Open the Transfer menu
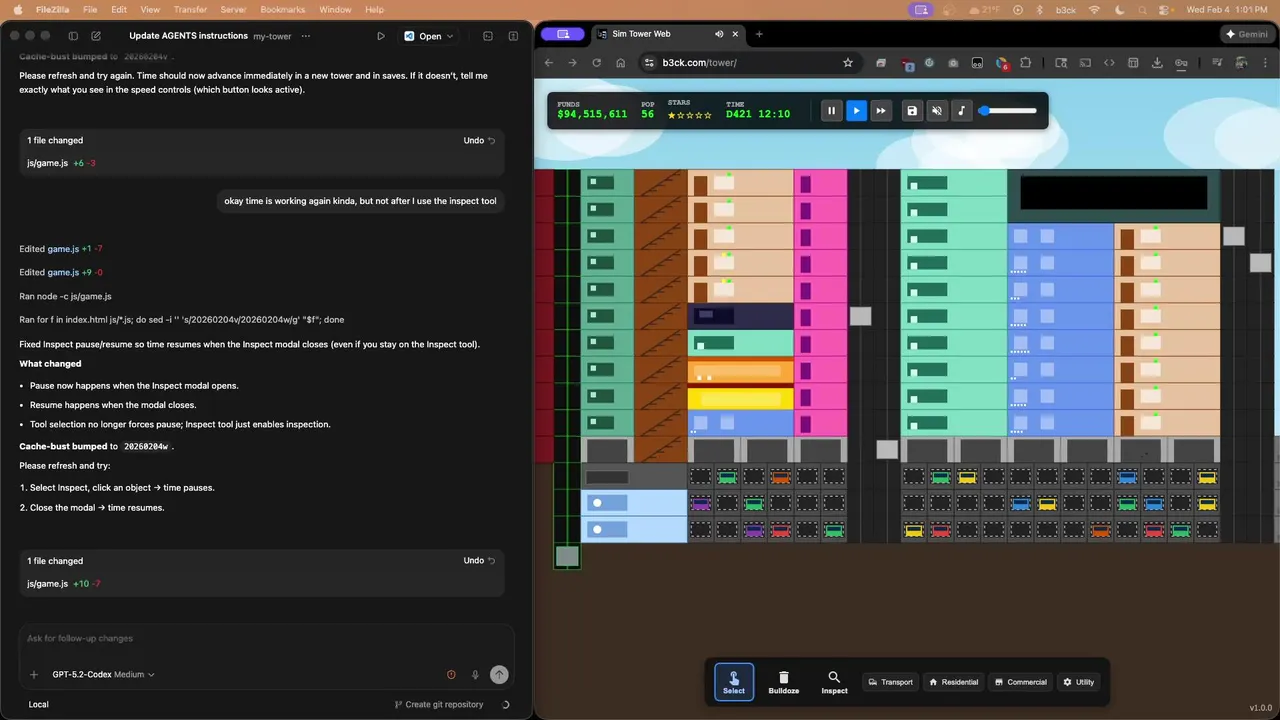The image size is (1280, 720). [x=190, y=10]
